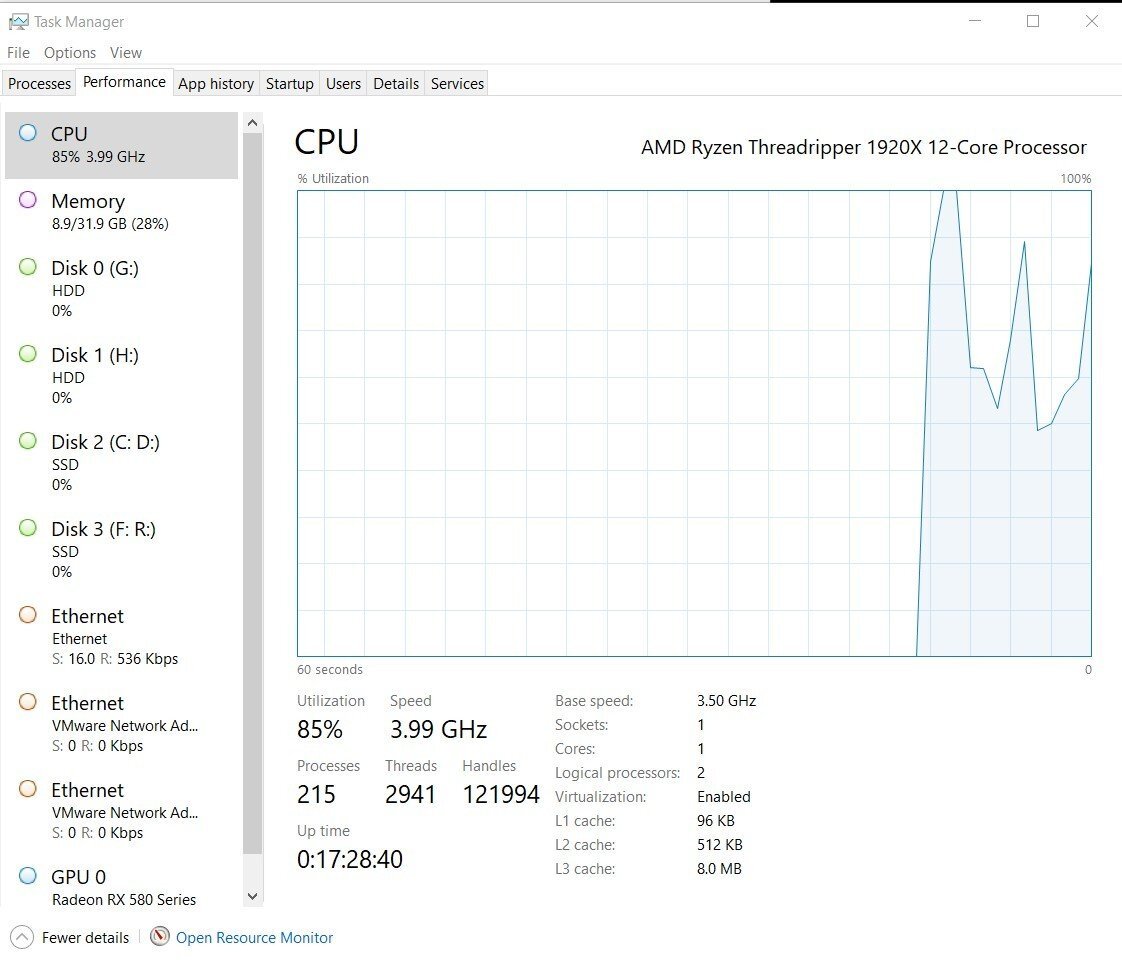Click the base speed 3.50 GHz value
The width and height of the screenshot is (1122, 966).
(726, 701)
